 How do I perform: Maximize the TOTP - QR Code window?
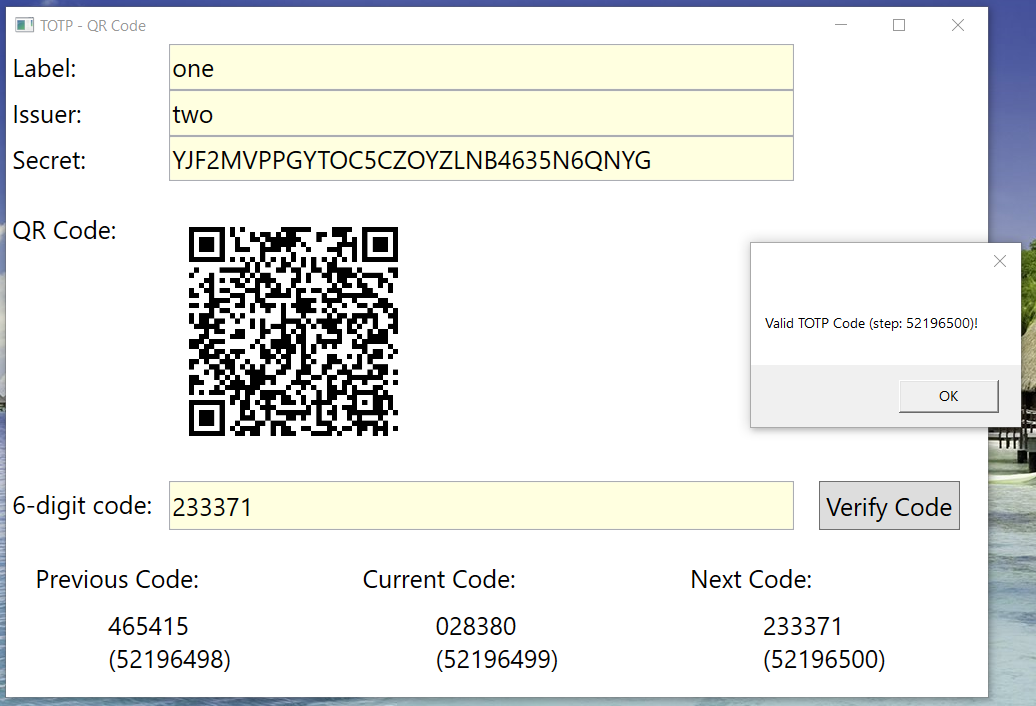click(x=898, y=25)
